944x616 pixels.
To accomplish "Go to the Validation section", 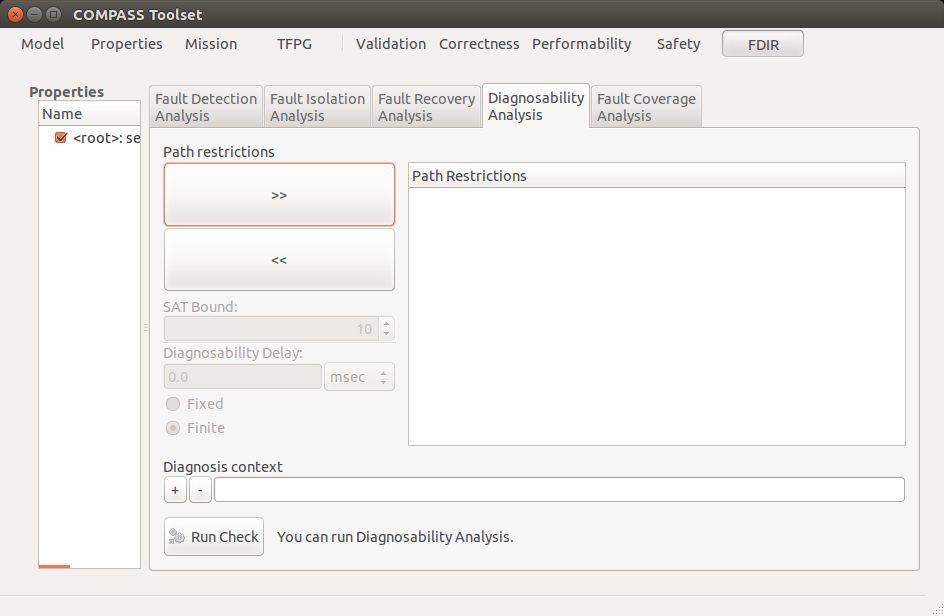I will pos(391,44).
